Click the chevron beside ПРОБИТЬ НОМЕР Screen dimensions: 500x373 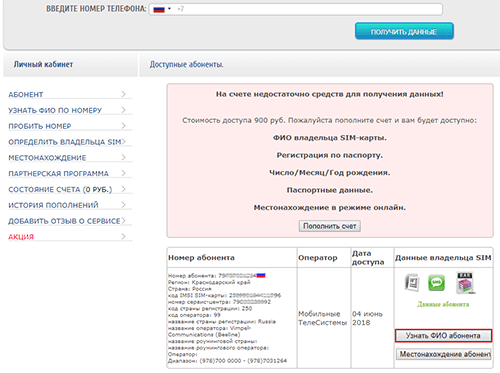tap(123, 126)
